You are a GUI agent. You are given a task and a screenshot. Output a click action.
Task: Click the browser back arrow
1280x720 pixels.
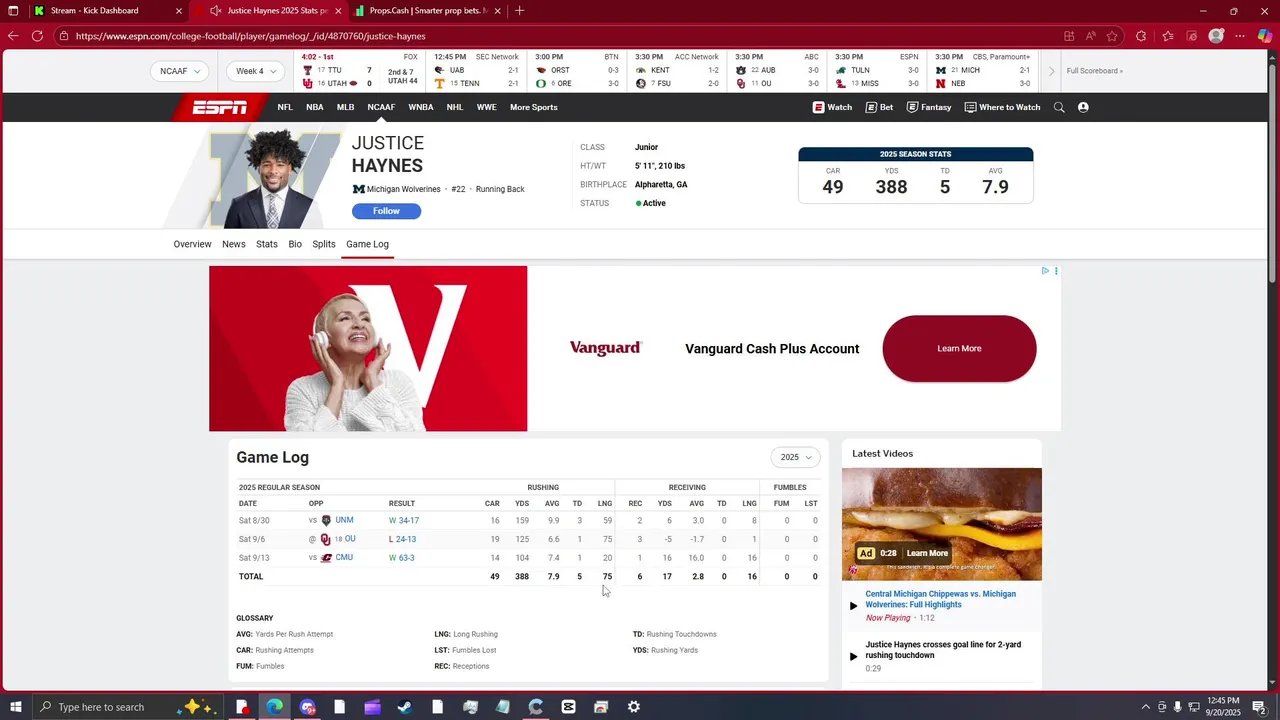(12, 36)
